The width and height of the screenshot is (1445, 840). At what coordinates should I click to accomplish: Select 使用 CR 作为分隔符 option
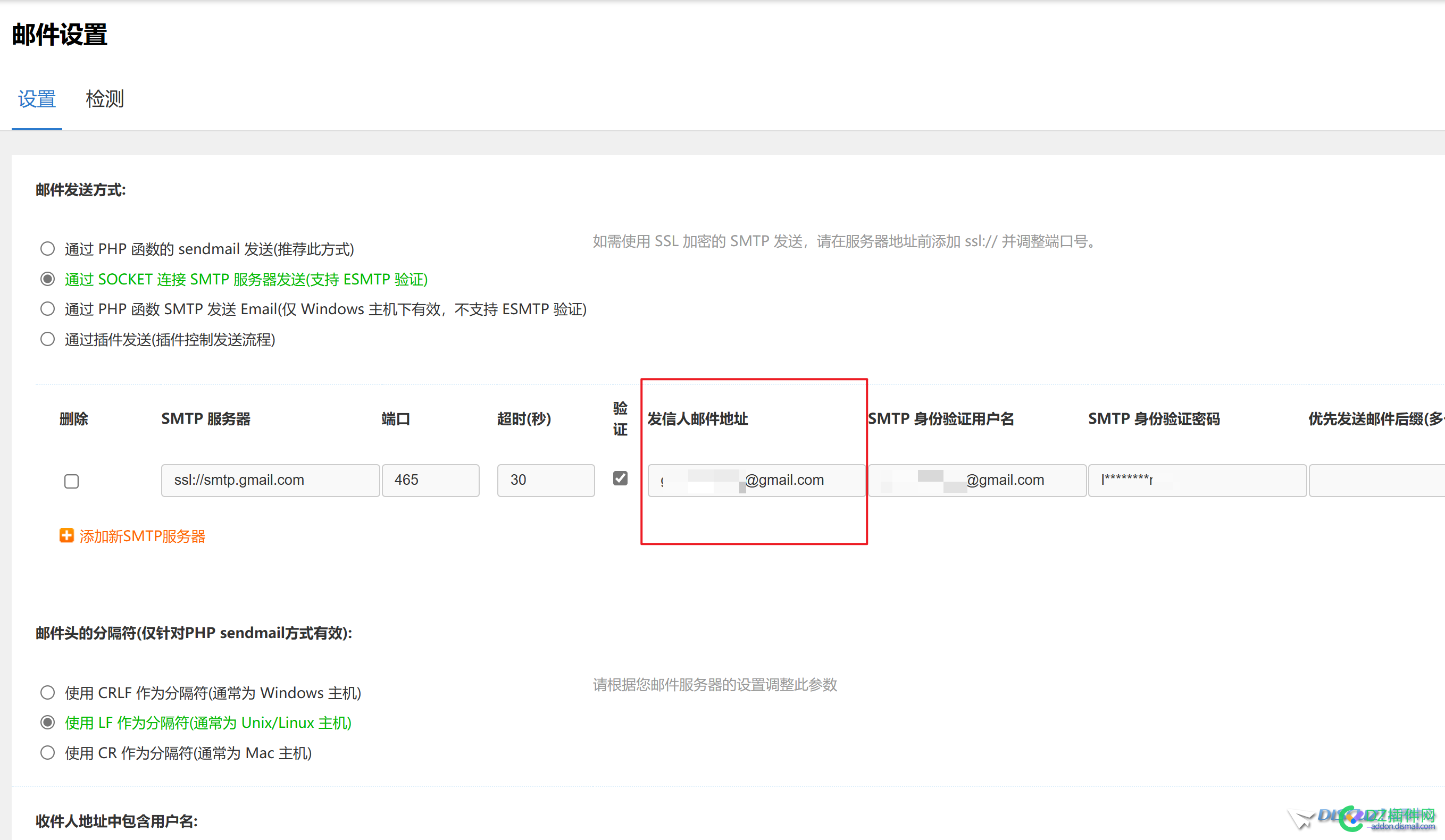[47, 752]
